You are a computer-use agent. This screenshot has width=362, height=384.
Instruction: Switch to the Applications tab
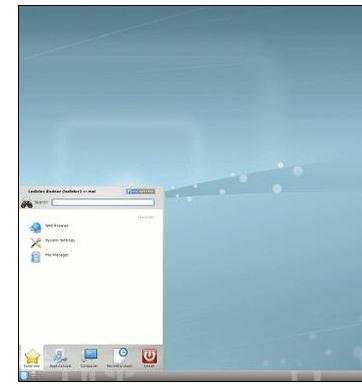click(x=60, y=358)
